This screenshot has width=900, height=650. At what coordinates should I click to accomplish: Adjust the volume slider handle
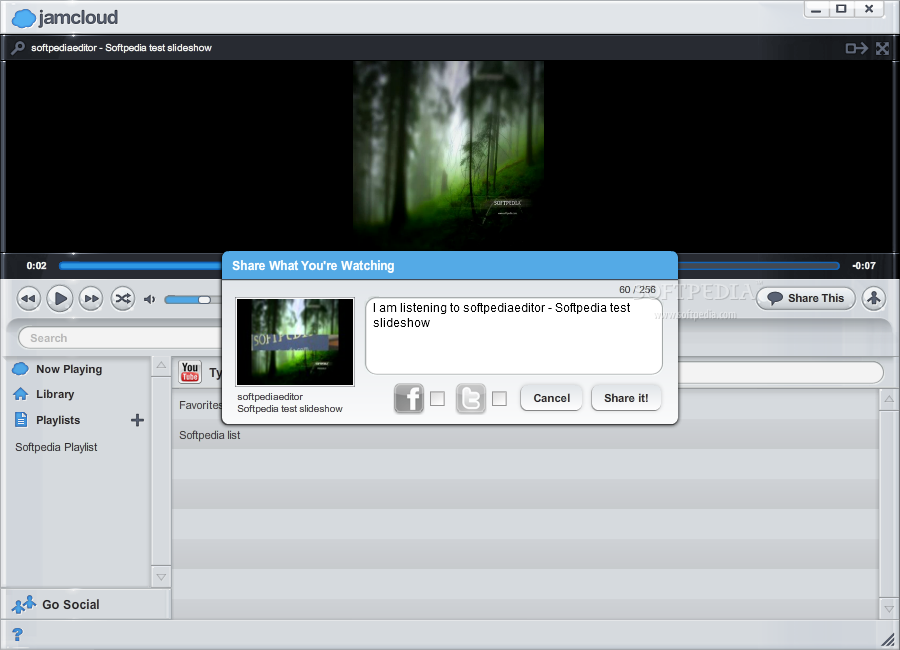click(204, 300)
